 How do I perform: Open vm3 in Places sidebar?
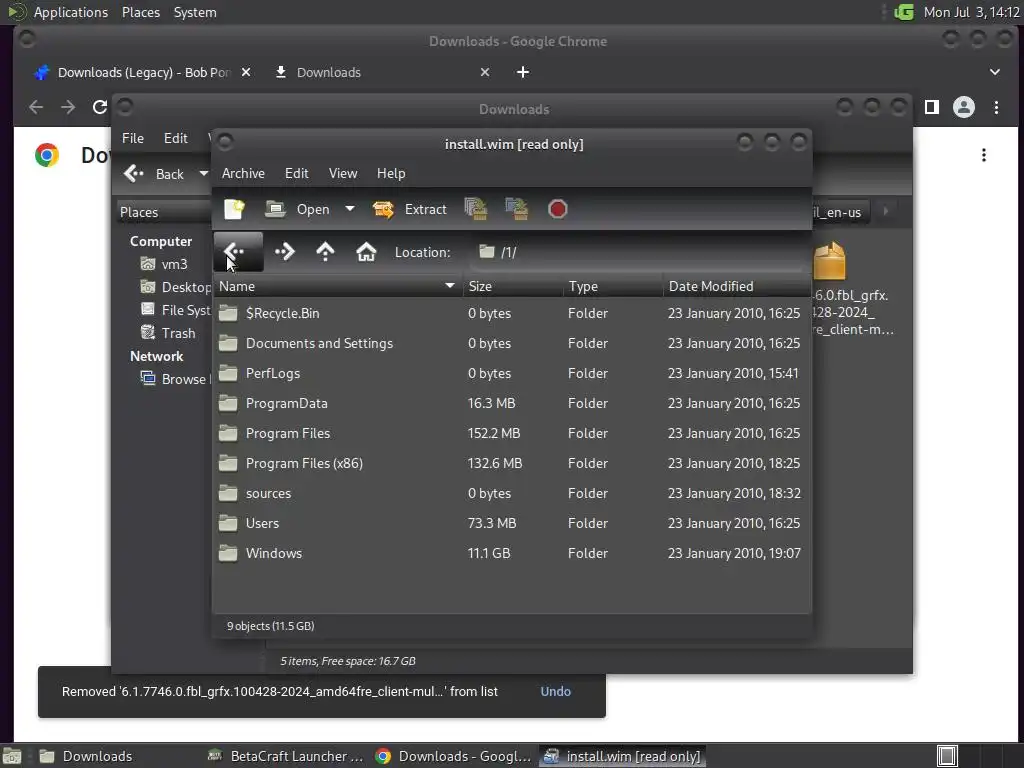(x=164, y=264)
